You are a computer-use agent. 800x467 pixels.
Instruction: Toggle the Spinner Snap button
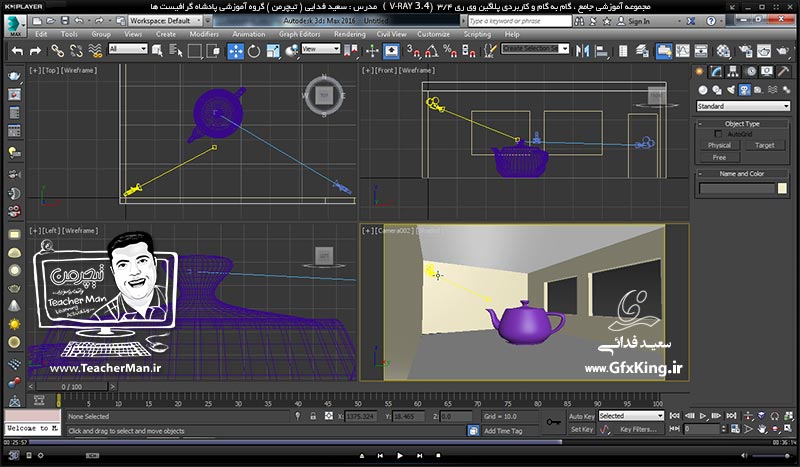tap(468, 51)
